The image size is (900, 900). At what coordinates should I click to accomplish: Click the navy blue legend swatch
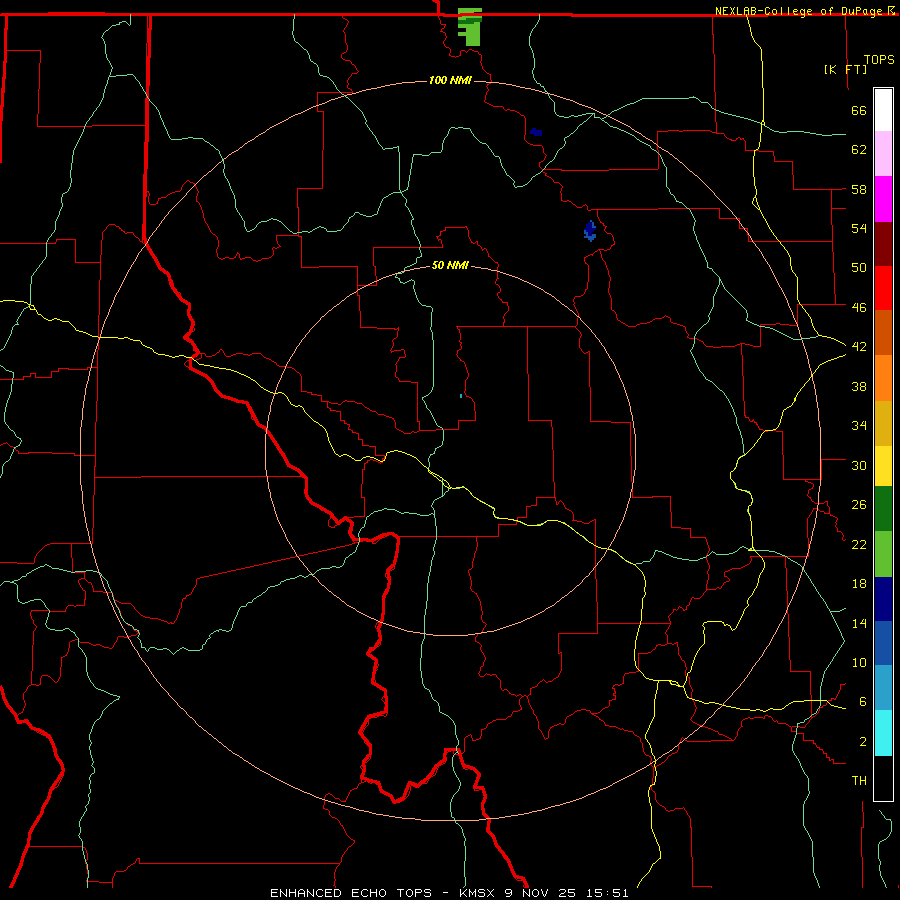pos(883,599)
